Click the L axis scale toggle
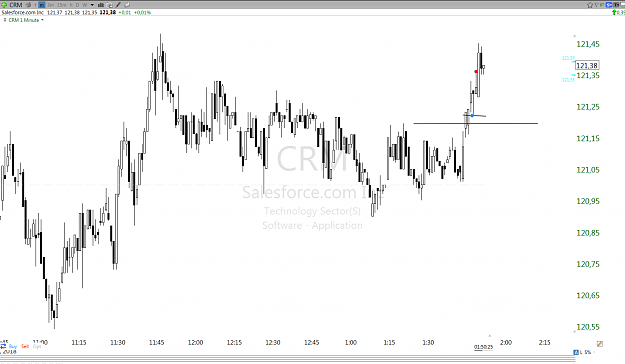Image resolution: width=625 pixels, height=364 pixels. 581,352
